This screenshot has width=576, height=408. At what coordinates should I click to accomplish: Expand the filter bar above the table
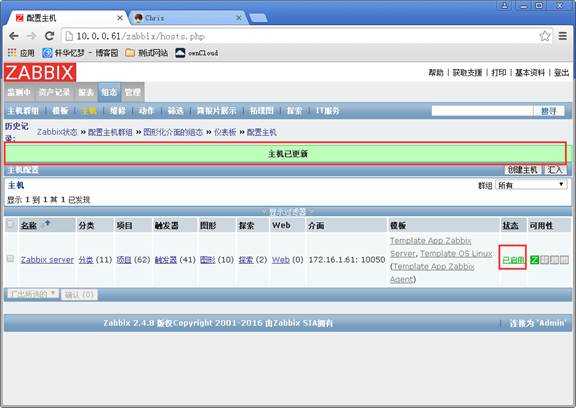pyautogui.click(x=288, y=212)
